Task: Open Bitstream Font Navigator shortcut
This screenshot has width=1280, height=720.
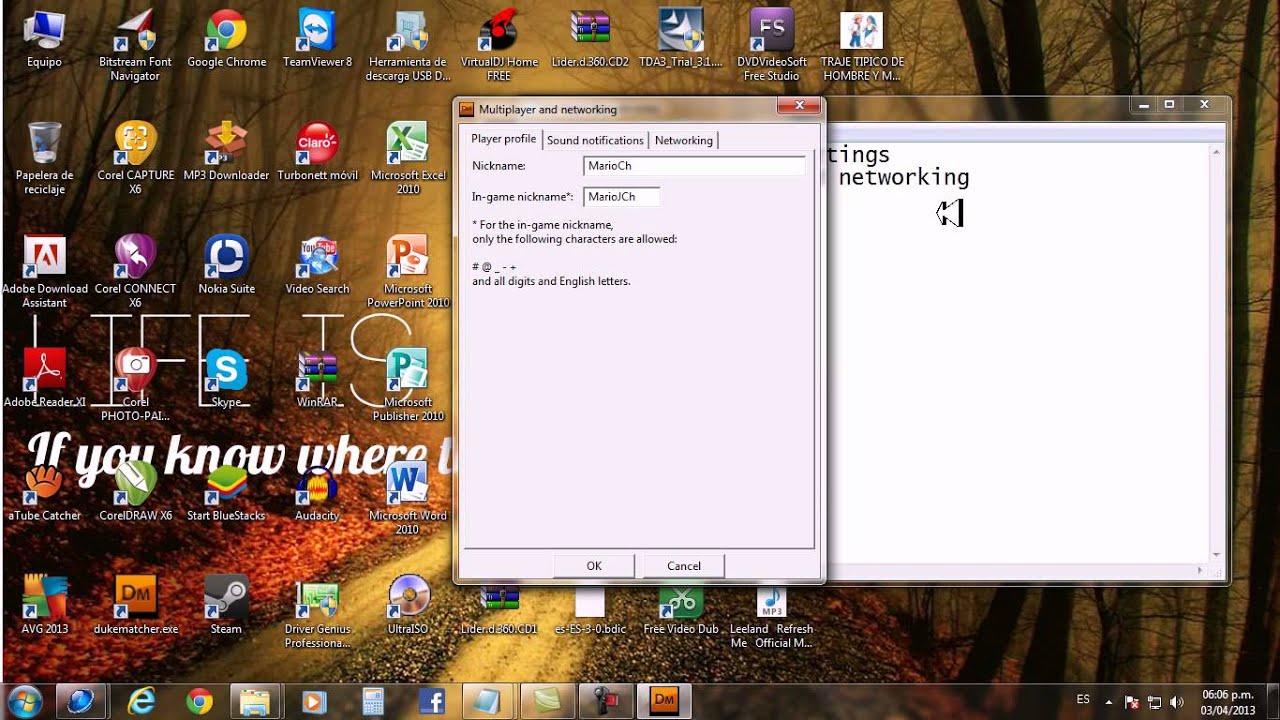Action: (135, 45)
